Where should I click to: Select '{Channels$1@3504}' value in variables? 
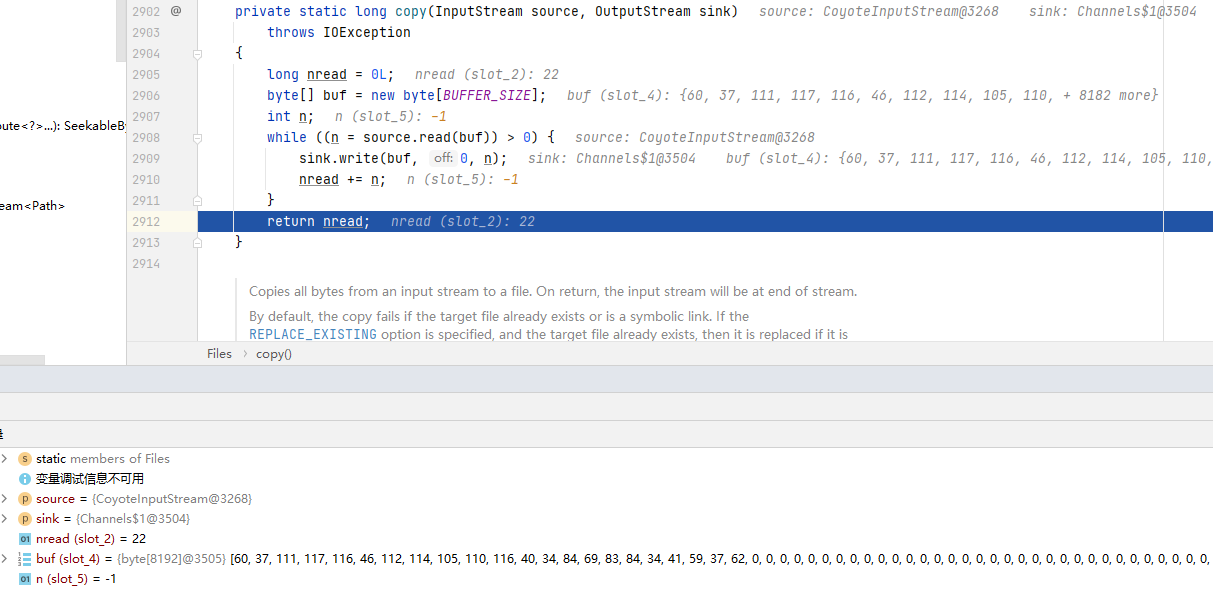133,518
